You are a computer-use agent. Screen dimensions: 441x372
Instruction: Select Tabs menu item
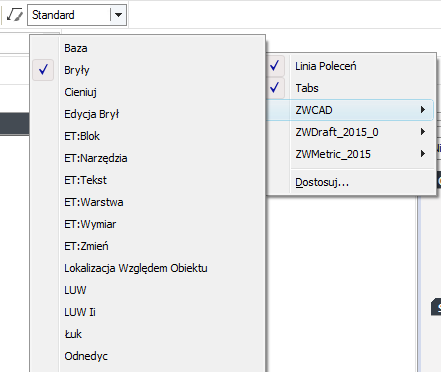[351, 88]
